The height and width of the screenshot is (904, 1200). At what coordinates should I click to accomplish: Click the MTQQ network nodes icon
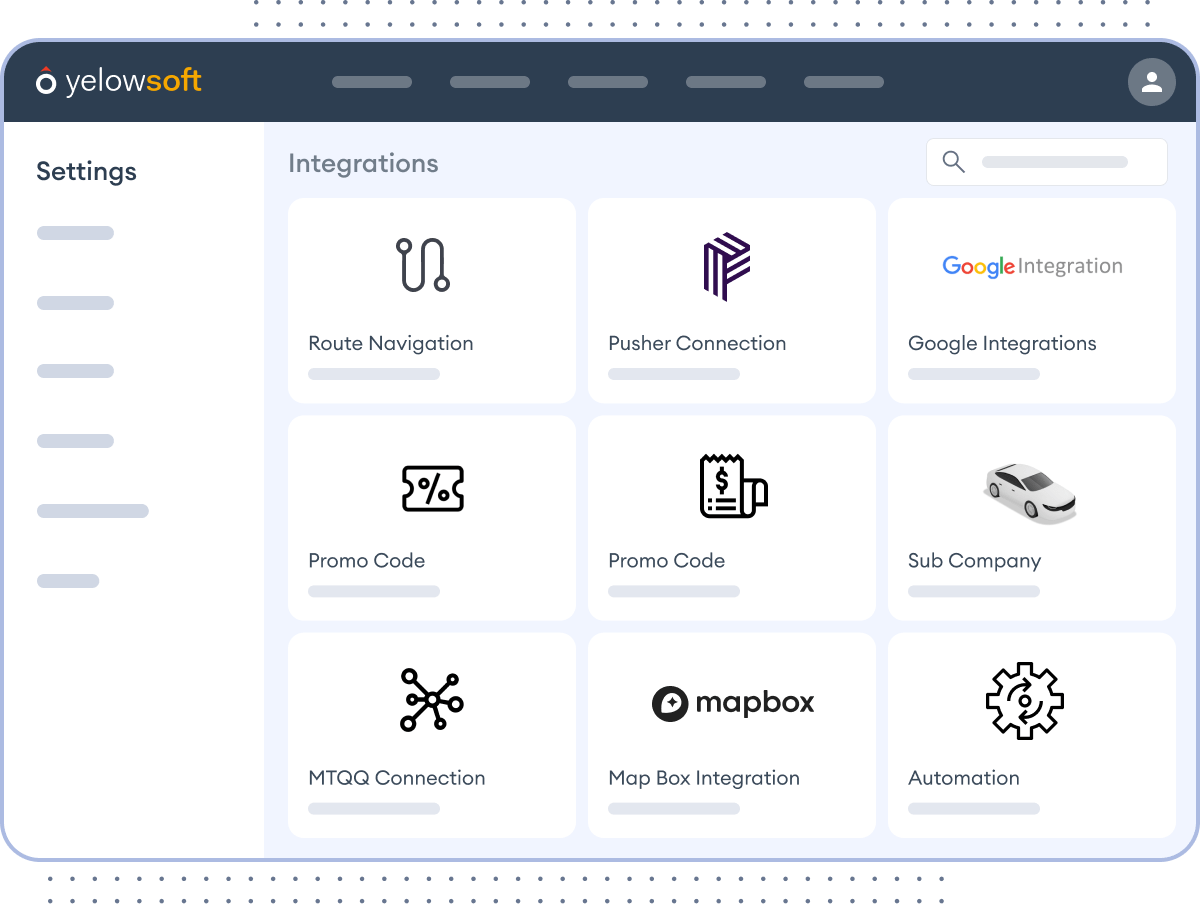pyautogui.click(x=431, y=700)
